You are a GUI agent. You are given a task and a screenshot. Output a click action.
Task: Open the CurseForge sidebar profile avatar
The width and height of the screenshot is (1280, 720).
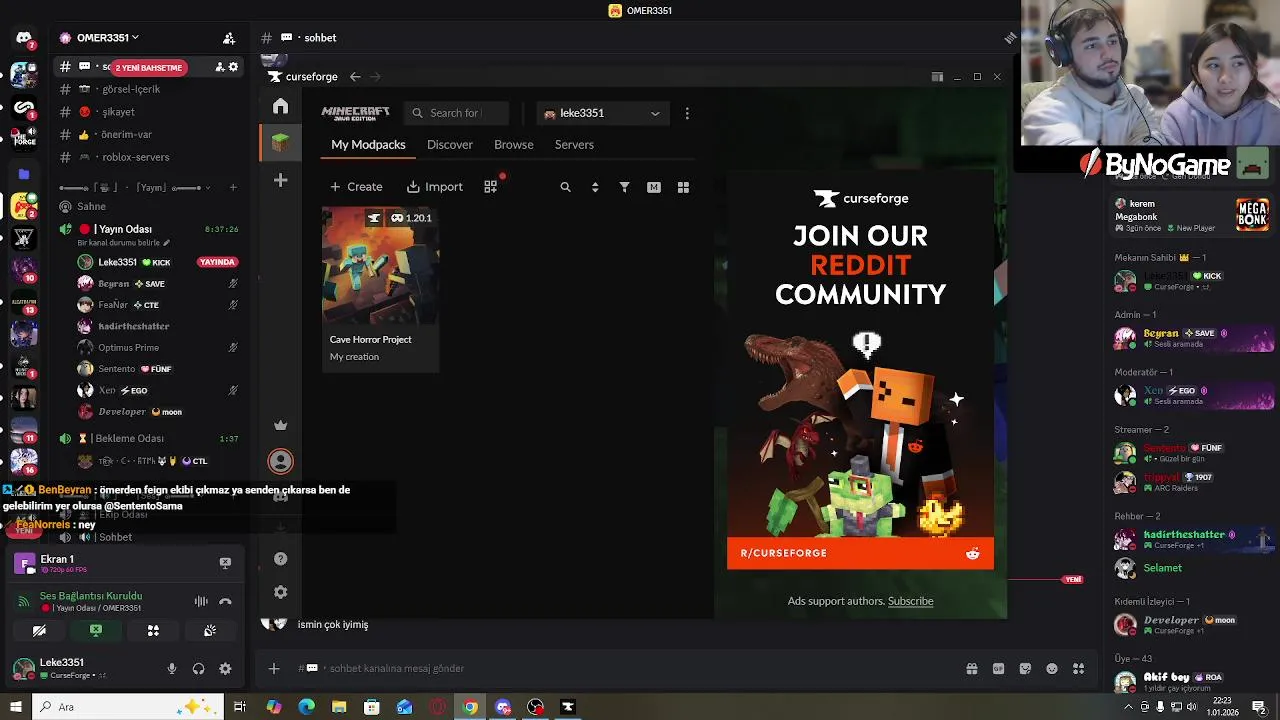[x=281, y=461]
